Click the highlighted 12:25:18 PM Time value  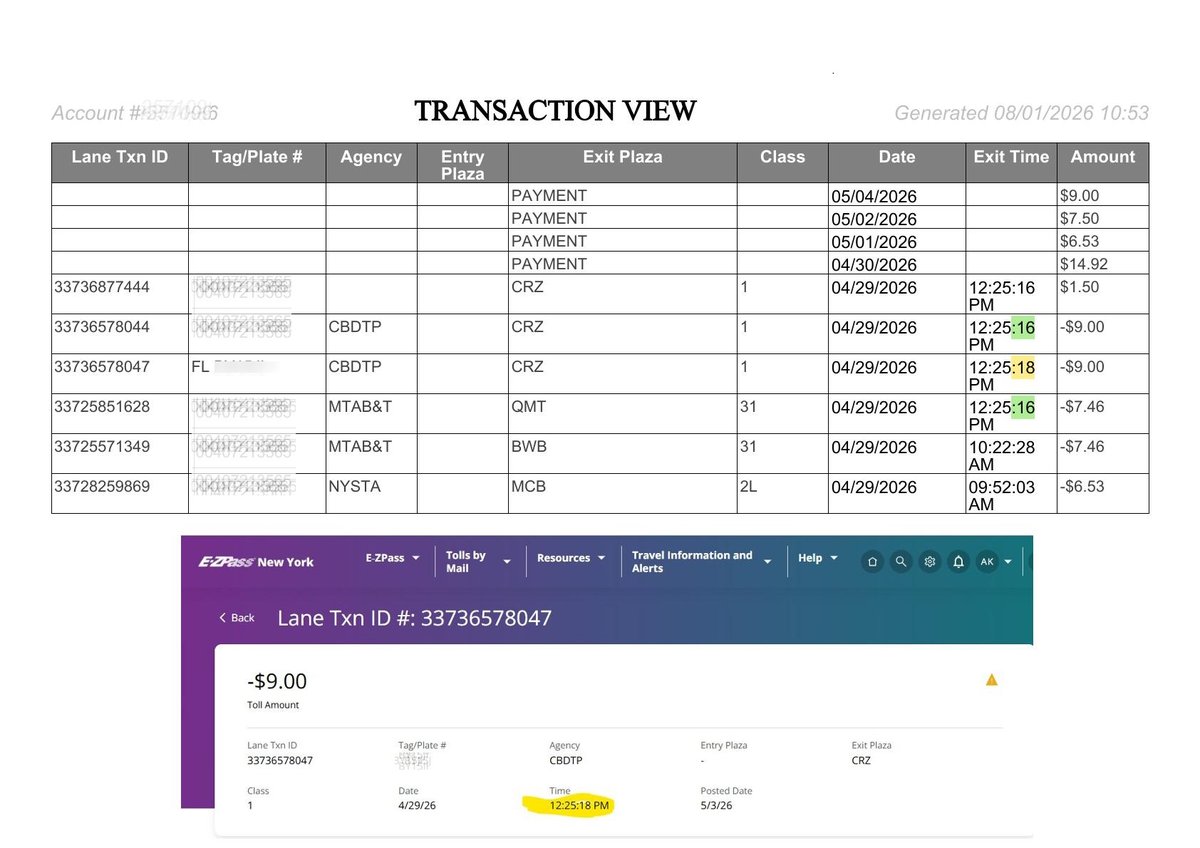point(580,805)
